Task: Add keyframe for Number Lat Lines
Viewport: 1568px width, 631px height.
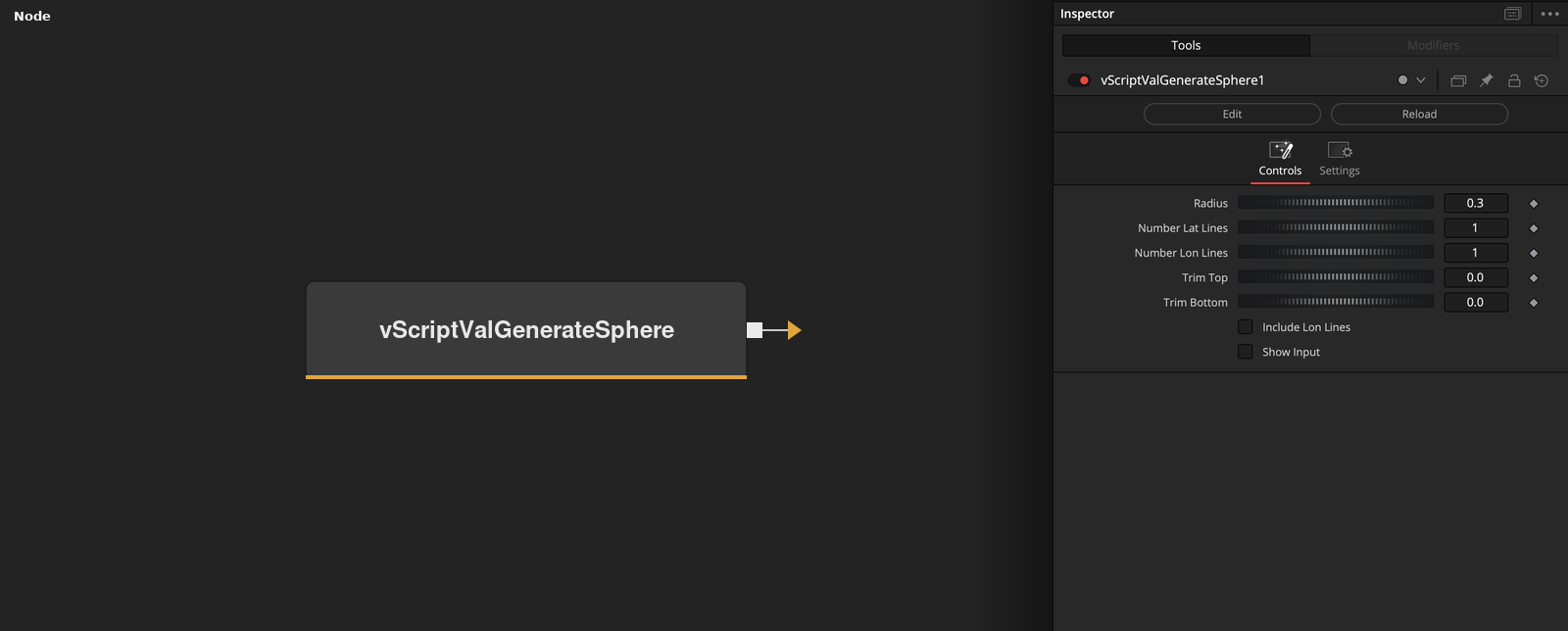Action: coord(1534,228)
